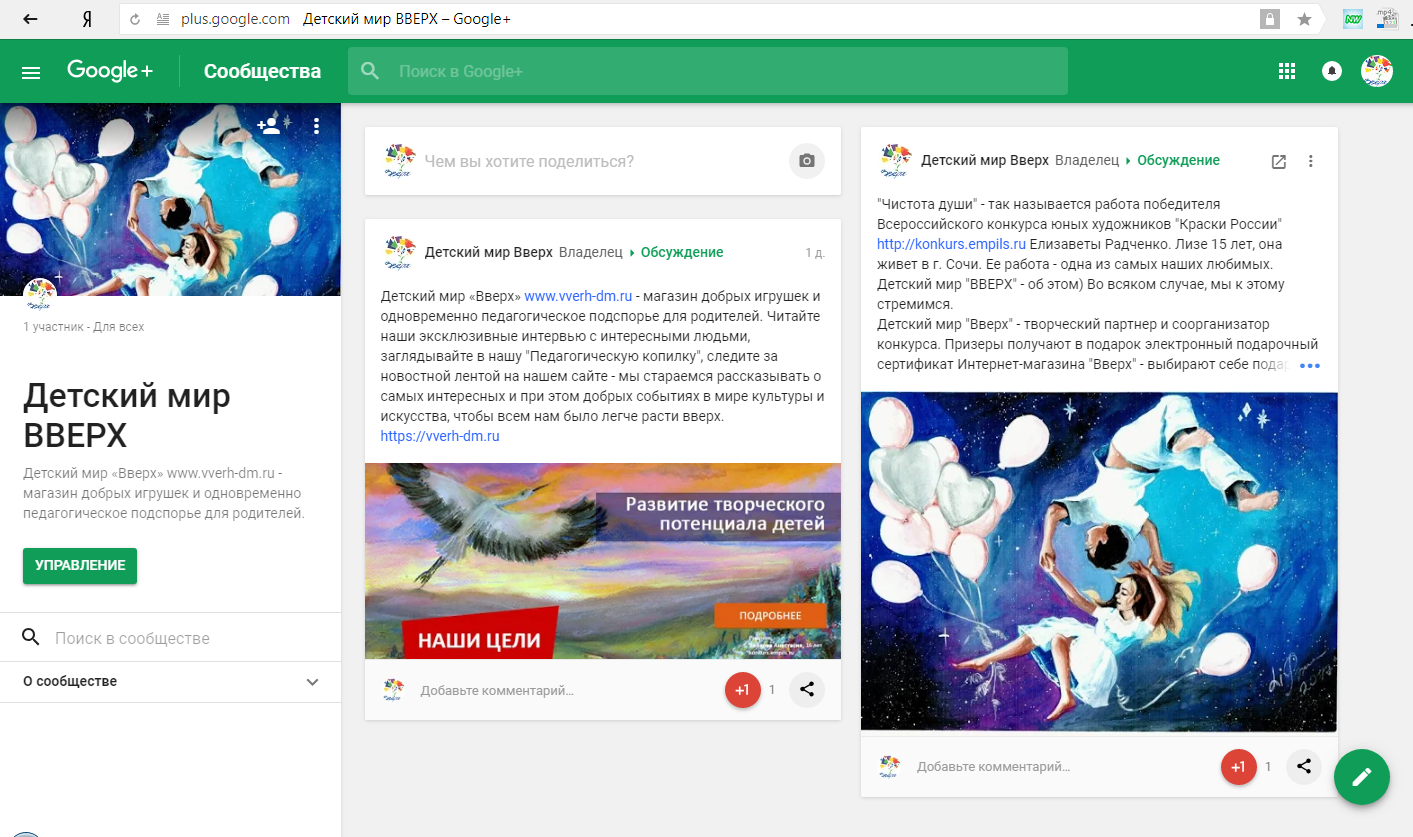Go back with the browser back arrow
The width and height of the screenshot is (1413, 837).
pos(31,19)
